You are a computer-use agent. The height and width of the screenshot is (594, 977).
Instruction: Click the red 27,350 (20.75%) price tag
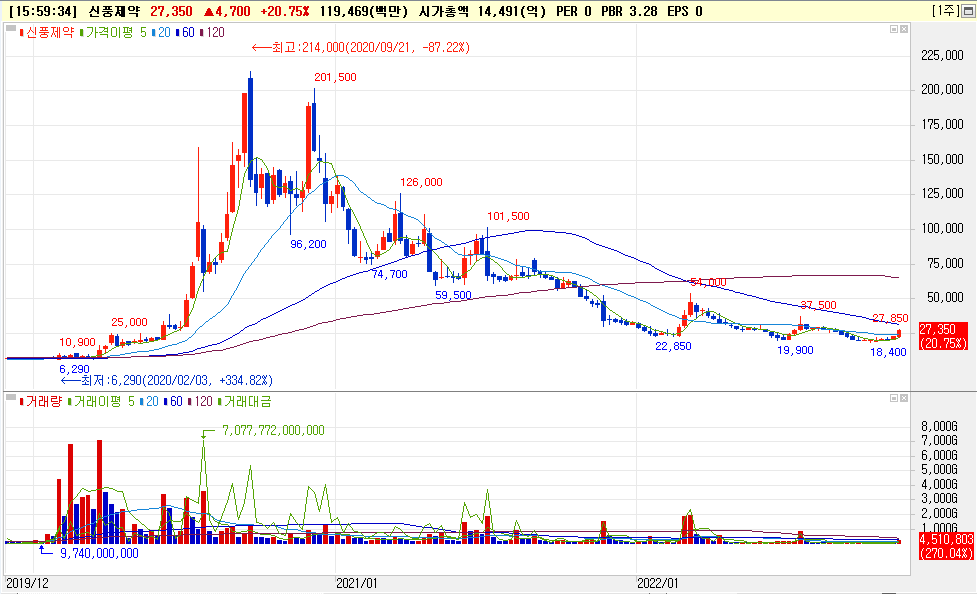point(943,337)
